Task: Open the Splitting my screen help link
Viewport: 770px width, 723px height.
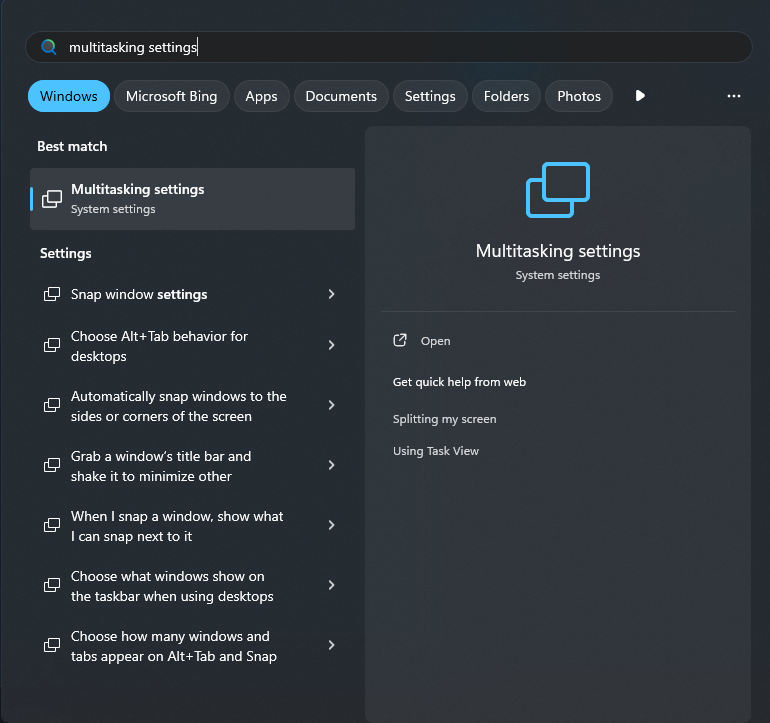Action: coord(444,419)
